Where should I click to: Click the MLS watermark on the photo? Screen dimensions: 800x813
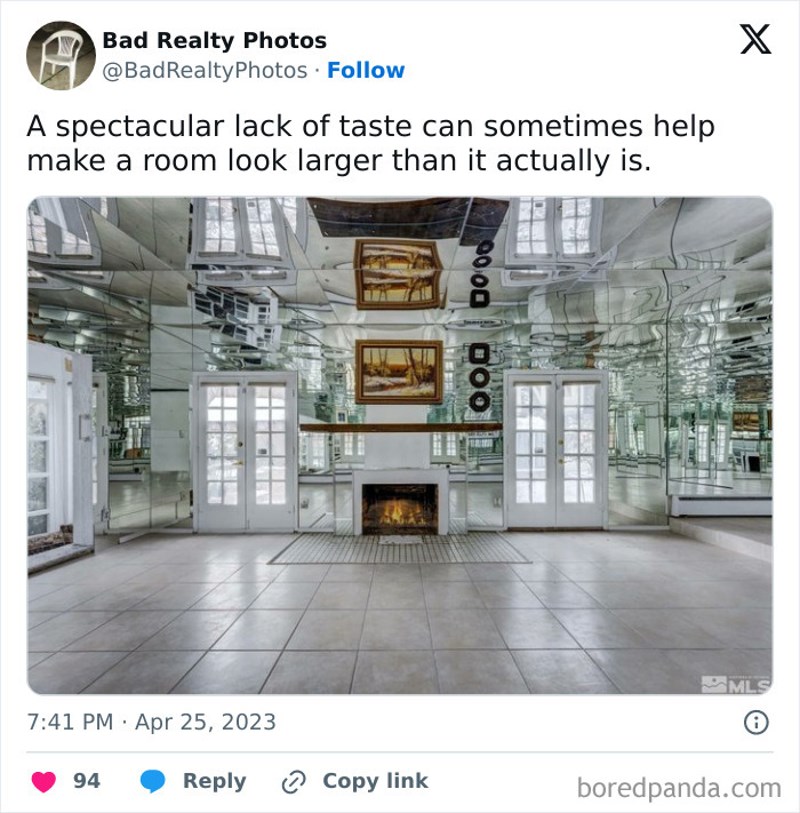coord(737,684)
